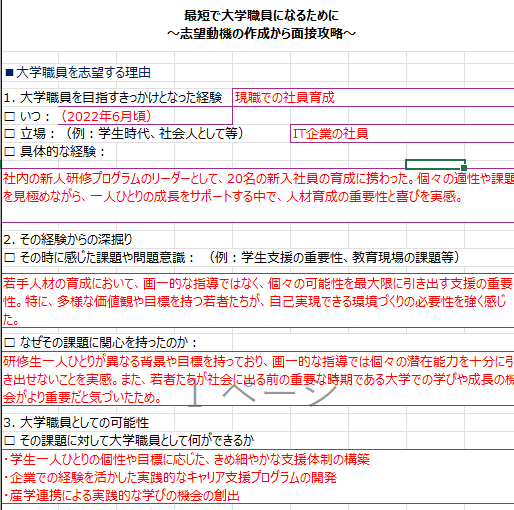This screenshot has width=514, height=510.
Task: Click bullet ・産学連携による実践的な学びの機会の創出
Action: pos(122,495)
